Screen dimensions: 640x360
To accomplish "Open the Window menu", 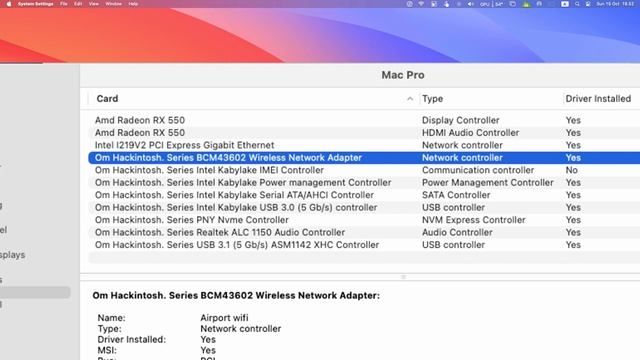I will (x=113, y=4).
